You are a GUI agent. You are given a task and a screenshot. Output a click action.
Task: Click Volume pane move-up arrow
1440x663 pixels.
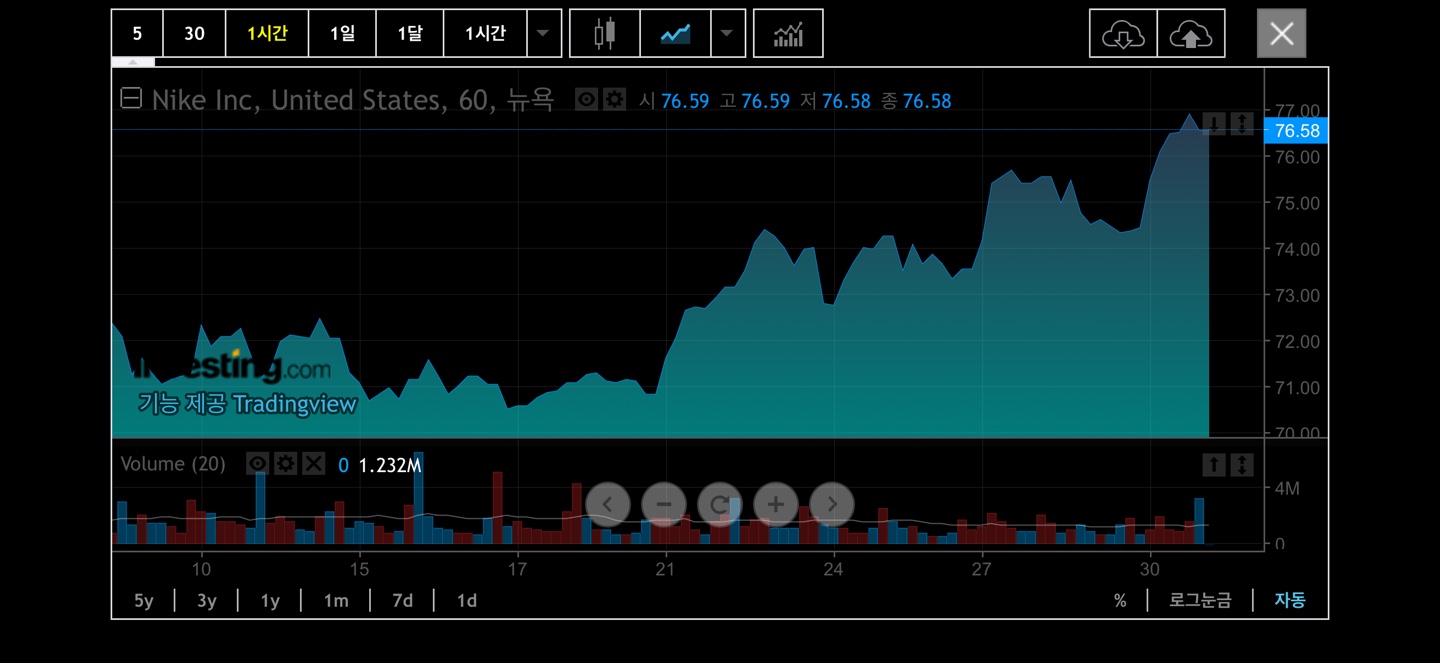(x=1213, y=464)
